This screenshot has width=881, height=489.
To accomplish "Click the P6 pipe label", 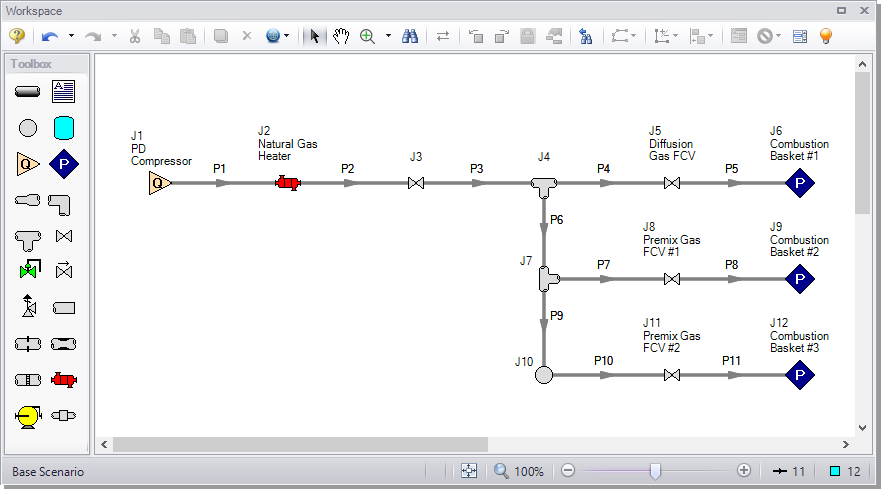I will 556,220.
